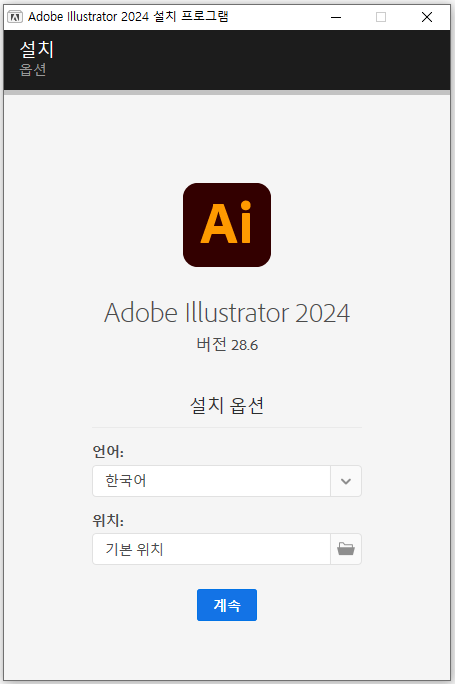Screen dimensions: 455x684
Task: Click the Adobe Illustrator 2024 product title
Action: [x=227, y=313]
